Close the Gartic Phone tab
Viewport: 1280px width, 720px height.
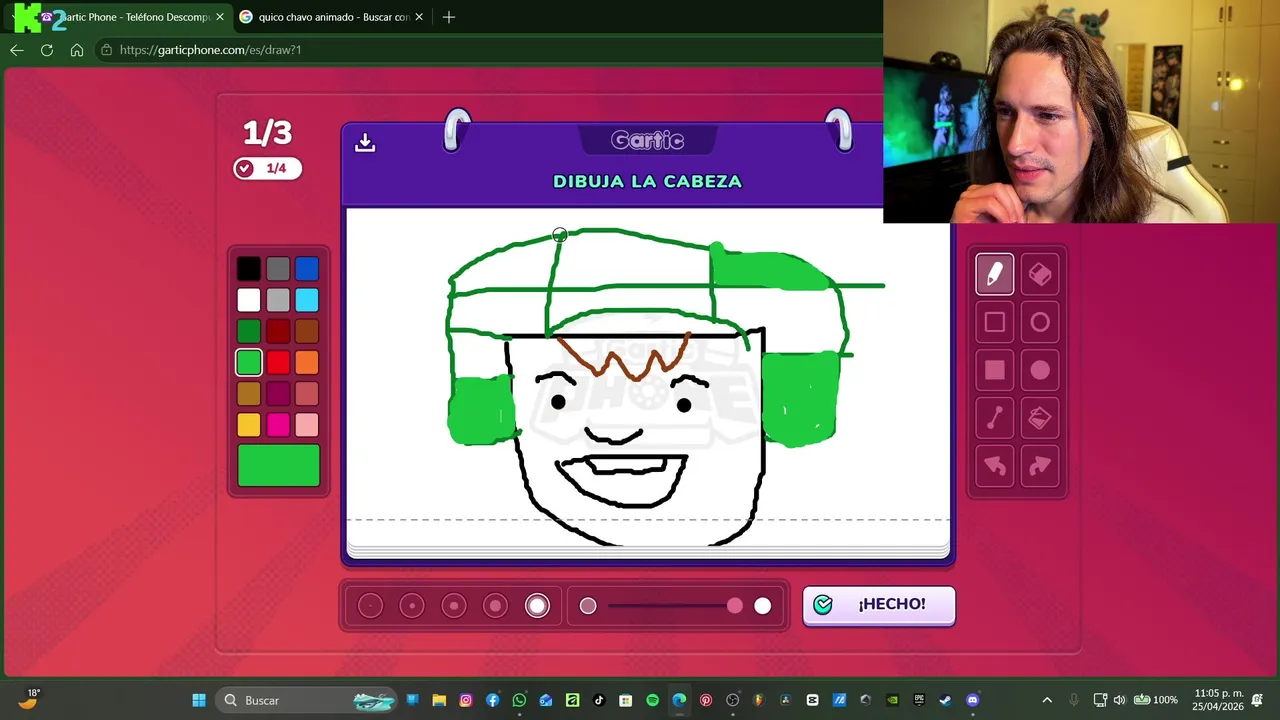pyautogui.click(x=220, y=17)
